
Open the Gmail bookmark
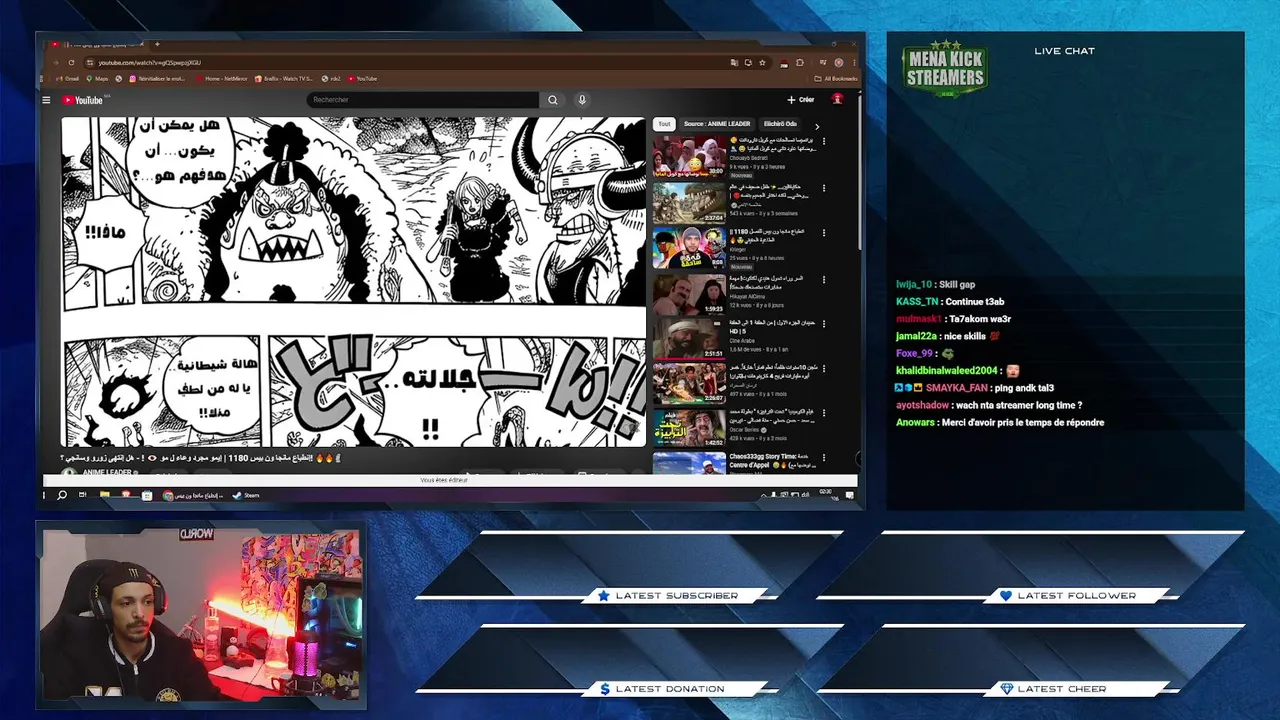(68, 78)
